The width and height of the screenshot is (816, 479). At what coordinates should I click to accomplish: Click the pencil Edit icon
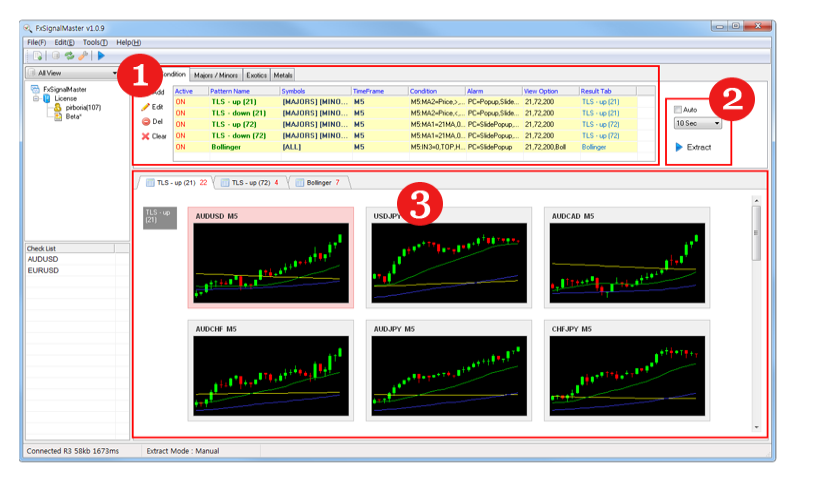coord(146,107)
